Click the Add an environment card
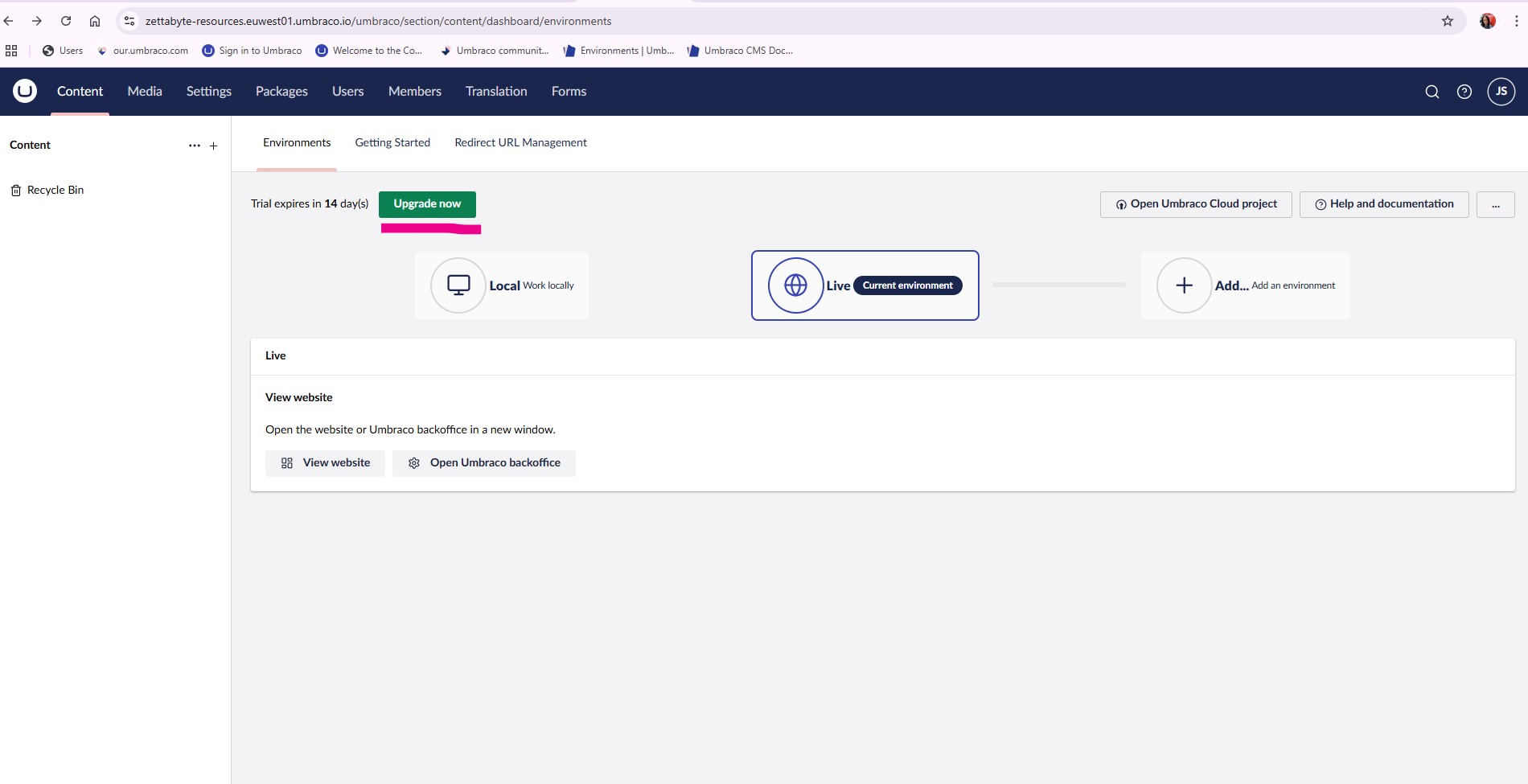1528x784 pixels. (x=1245, y=285)
